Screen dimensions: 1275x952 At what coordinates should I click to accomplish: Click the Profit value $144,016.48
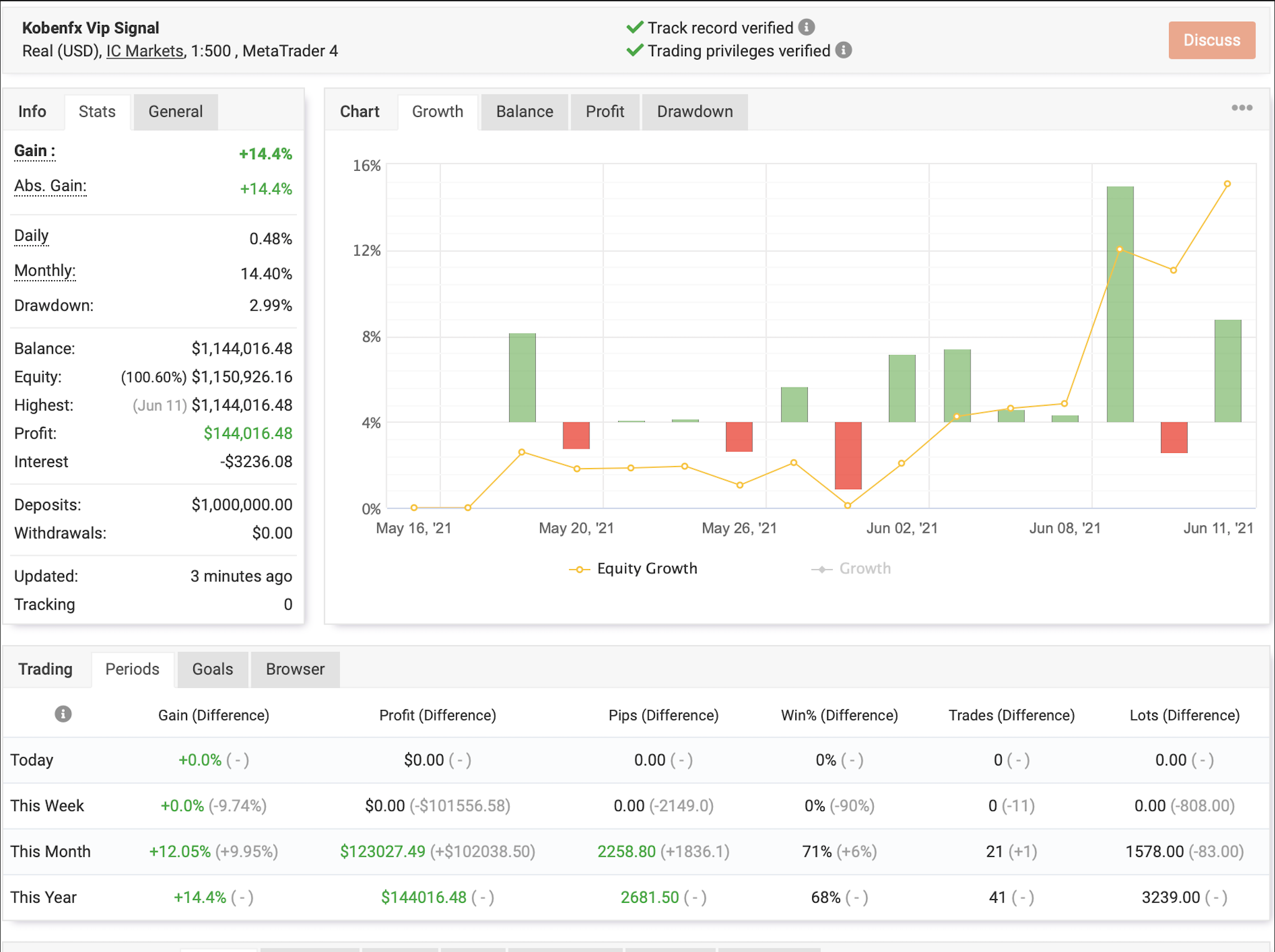tap(248, 434)
